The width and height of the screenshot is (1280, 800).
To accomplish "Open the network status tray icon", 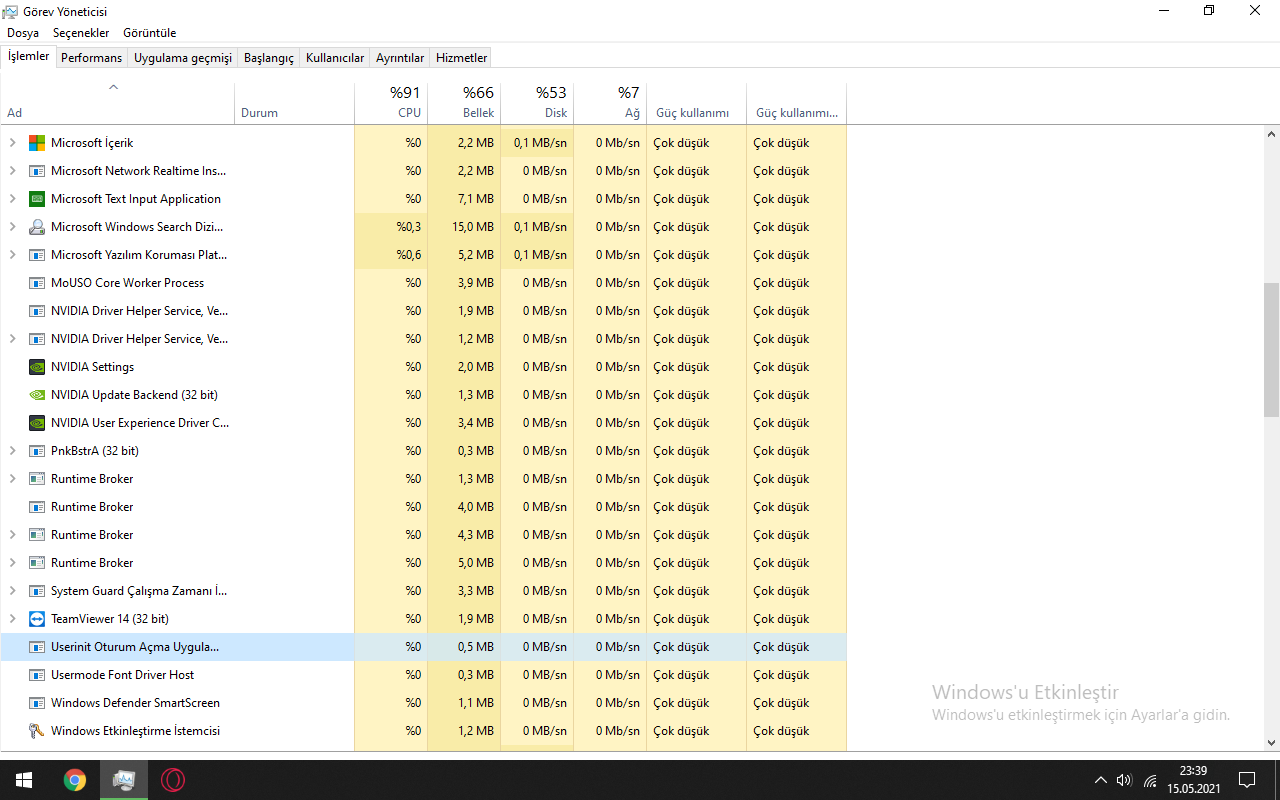I will pyautogui.click(x=1150, y=780).
